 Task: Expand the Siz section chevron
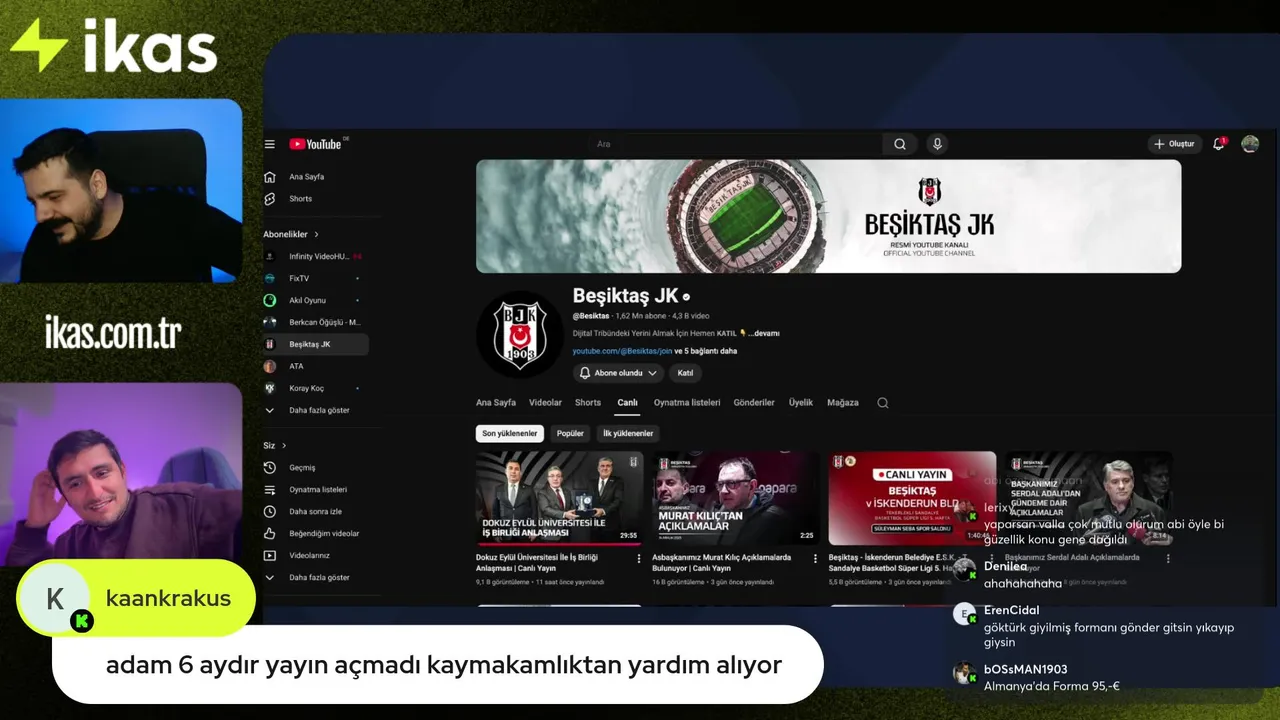click(284, 446)
